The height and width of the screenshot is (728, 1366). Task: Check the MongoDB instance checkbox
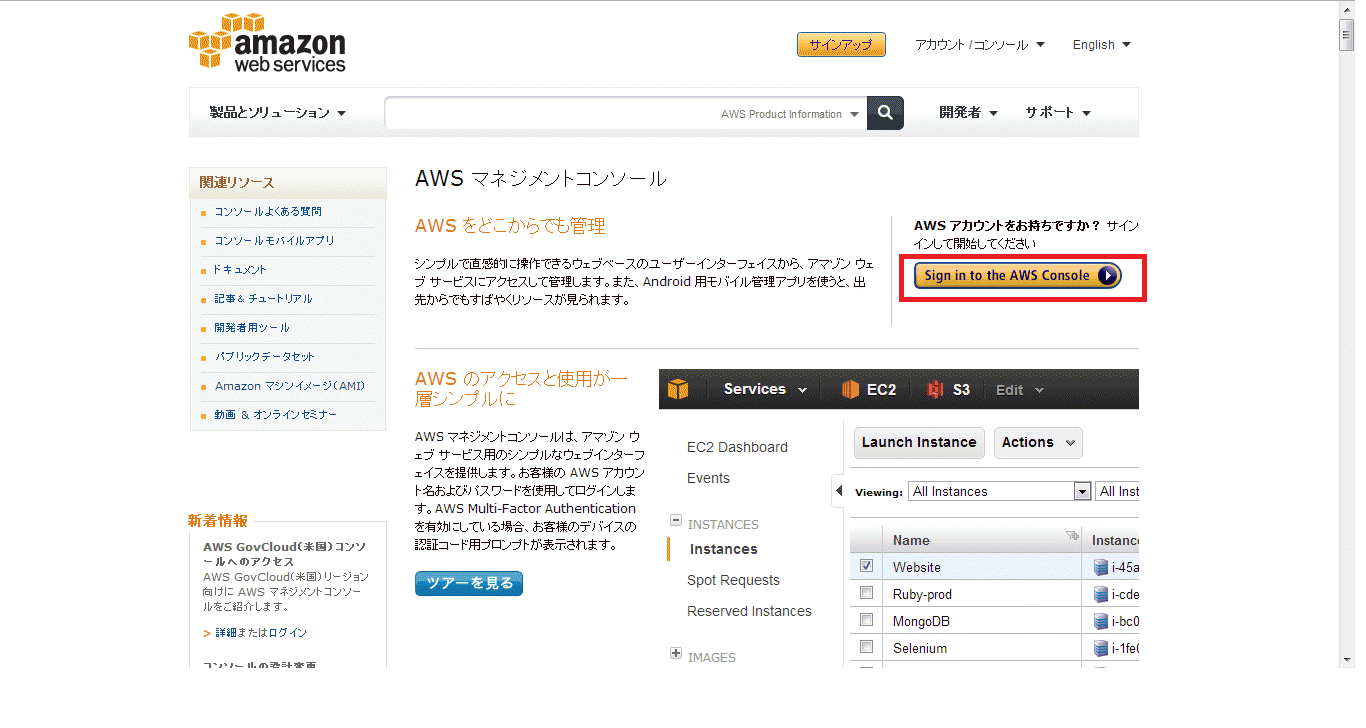click(867, 620)
